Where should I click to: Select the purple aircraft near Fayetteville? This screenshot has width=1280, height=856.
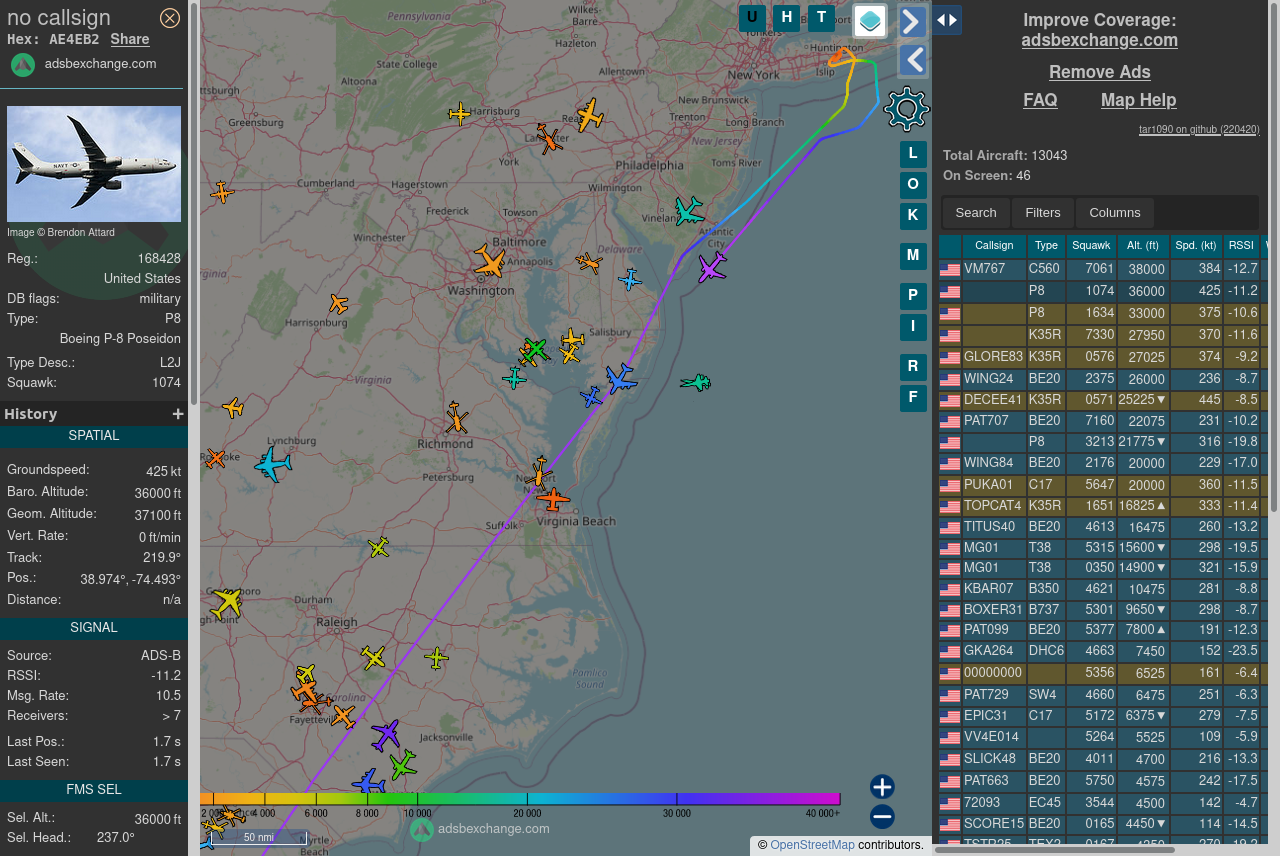[386, 735]
